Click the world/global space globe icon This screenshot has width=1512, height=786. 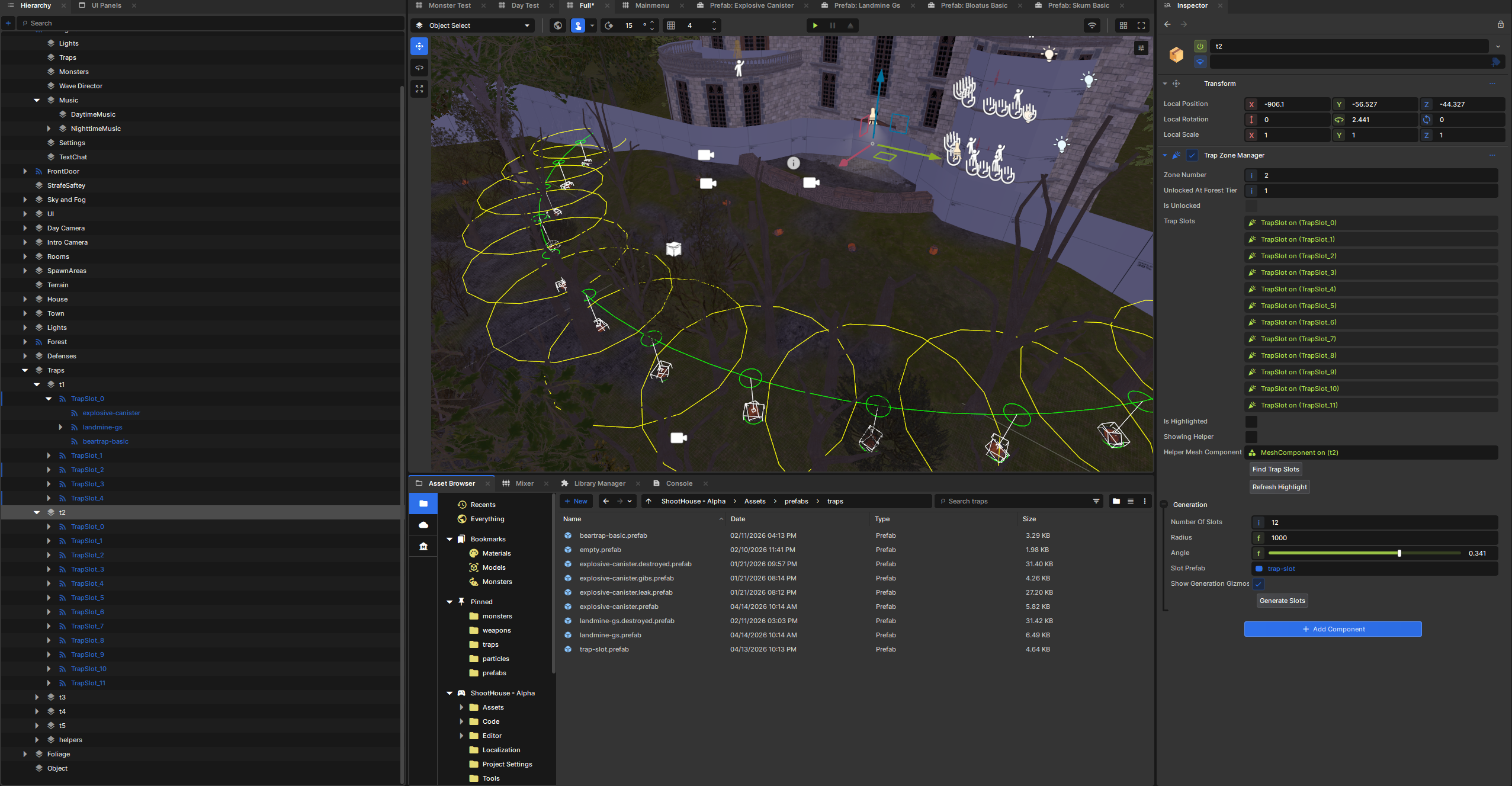pyautogui.click(x=557, y=25)
